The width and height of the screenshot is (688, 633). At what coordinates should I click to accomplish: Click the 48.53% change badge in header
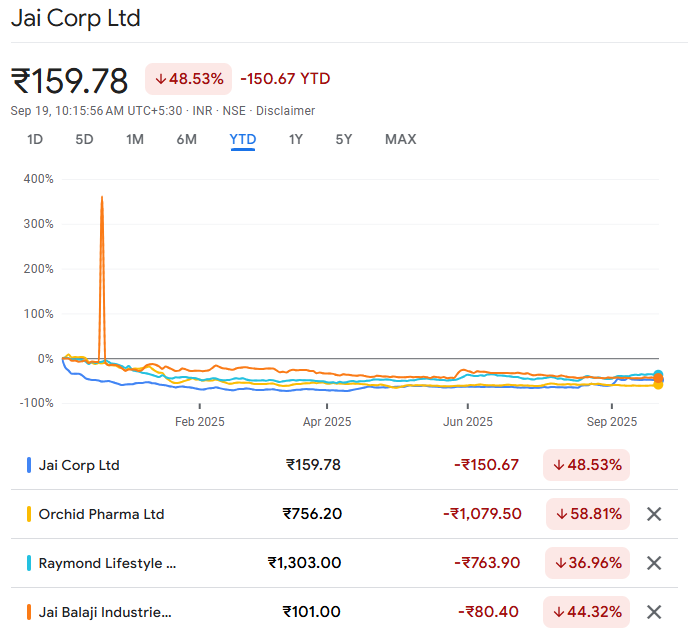189,79
